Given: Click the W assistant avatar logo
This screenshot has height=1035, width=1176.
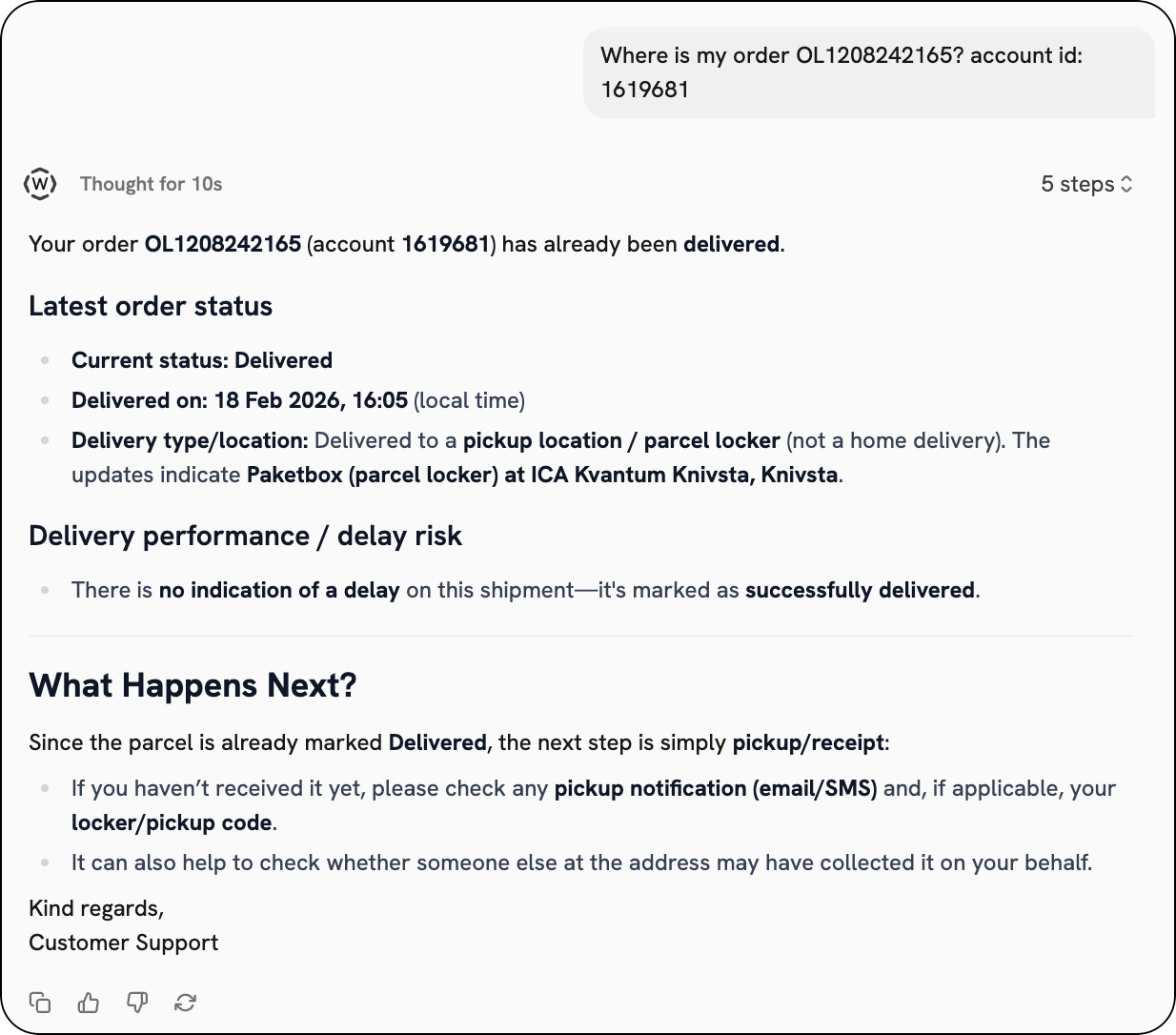Looking at the screenshot, I should (x=40, y=183).
